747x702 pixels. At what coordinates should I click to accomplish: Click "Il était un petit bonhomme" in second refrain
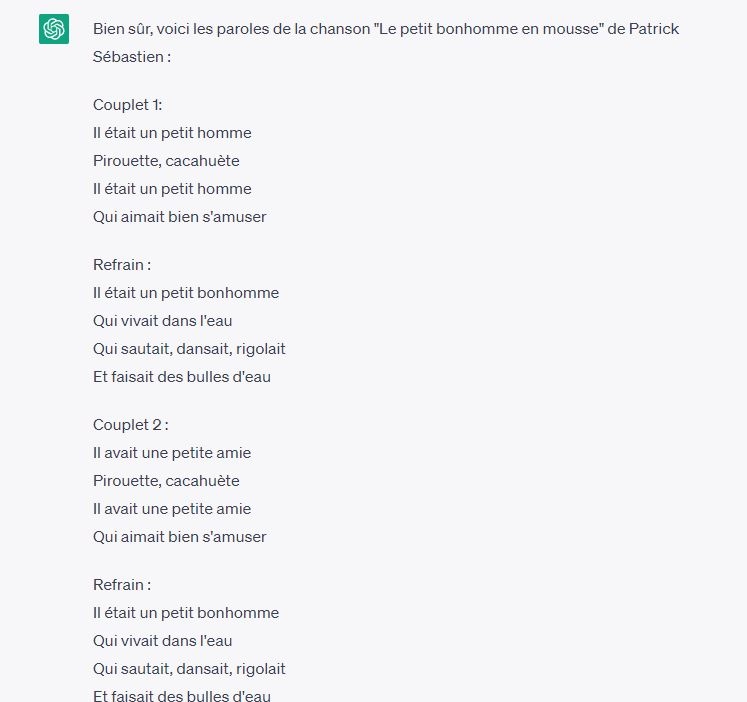[x=186, y=613]
